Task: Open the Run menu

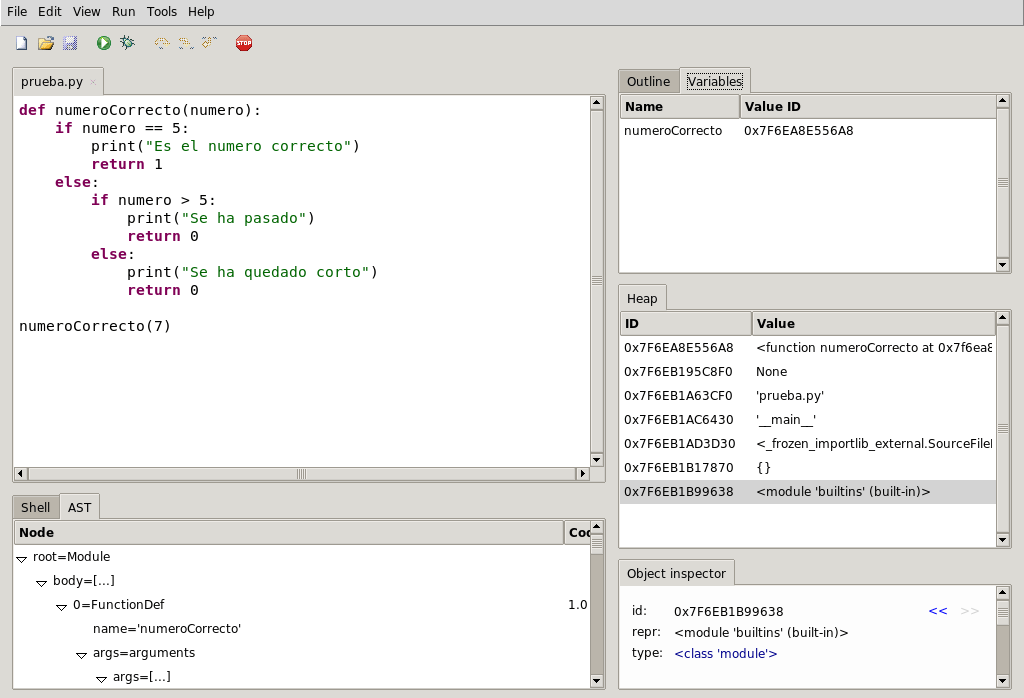Action: (x=123, y=12)
